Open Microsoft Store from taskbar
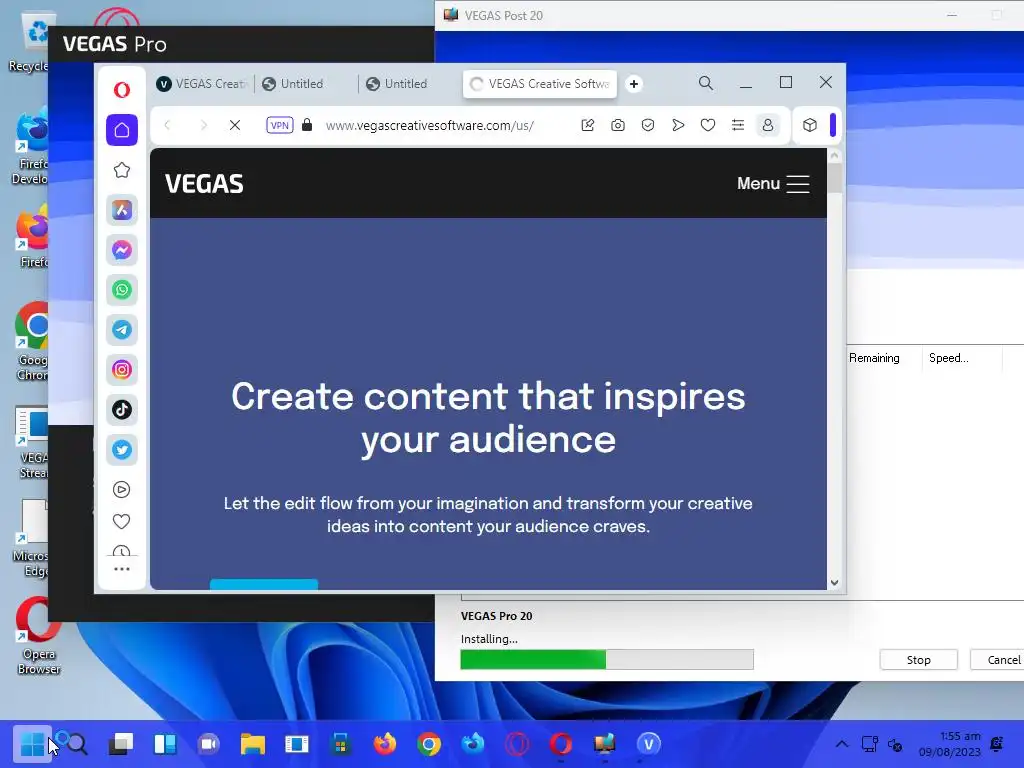 (x=341, y=744)
